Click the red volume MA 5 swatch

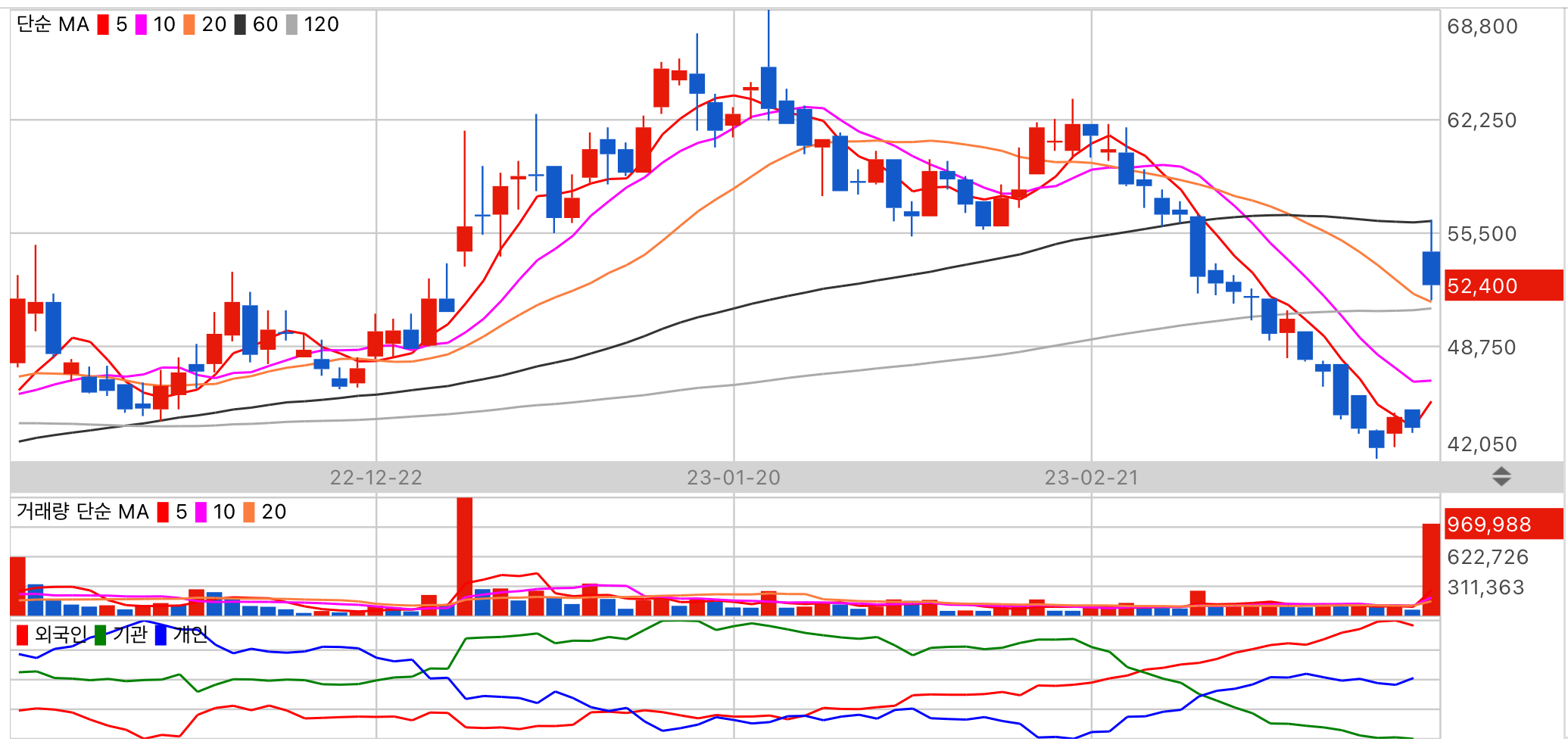[163, 513]
